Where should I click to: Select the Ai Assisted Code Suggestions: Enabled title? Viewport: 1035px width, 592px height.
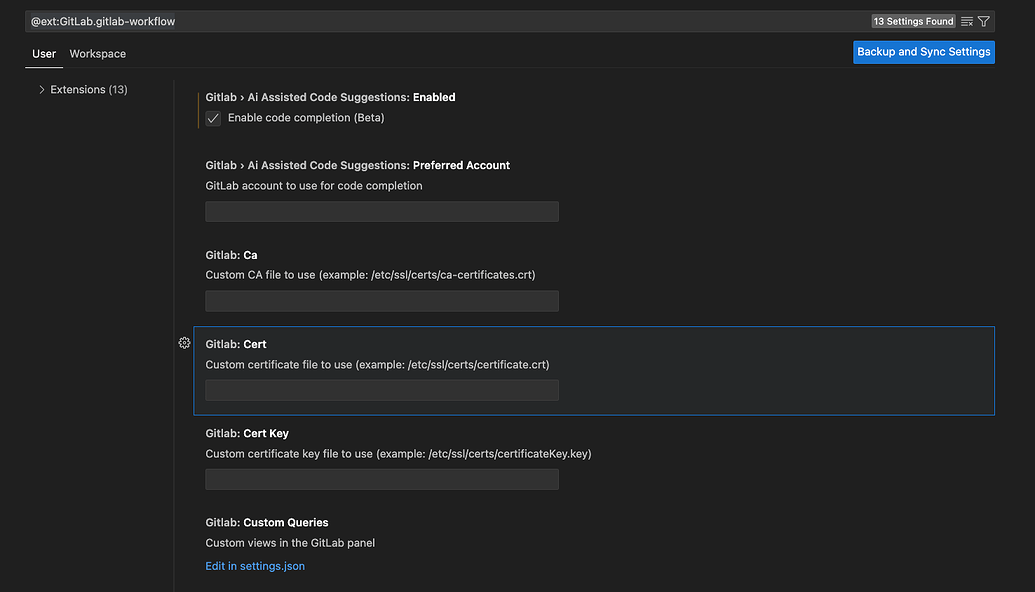pos(330,97)
